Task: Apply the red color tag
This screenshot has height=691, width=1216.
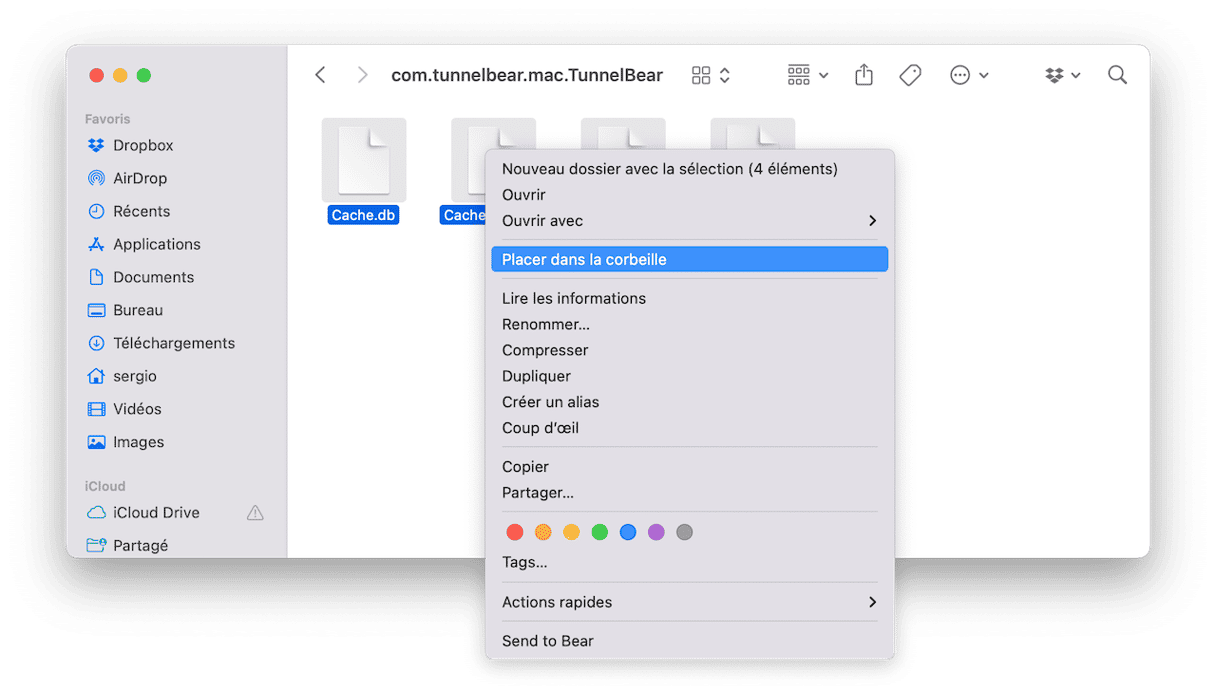Action: pyautogui.click(x=515, y=532)
